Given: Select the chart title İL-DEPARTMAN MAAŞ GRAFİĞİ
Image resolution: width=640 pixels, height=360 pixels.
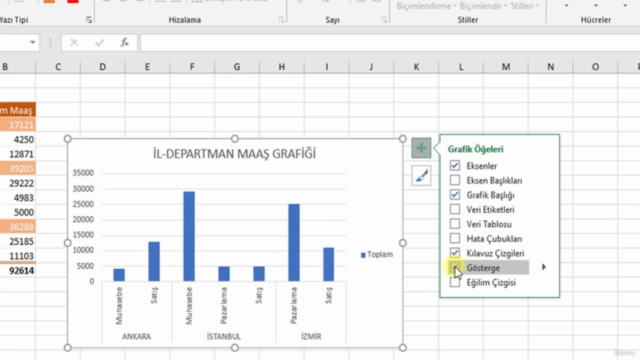Looking at the screenshot, I should coord(234,154).
